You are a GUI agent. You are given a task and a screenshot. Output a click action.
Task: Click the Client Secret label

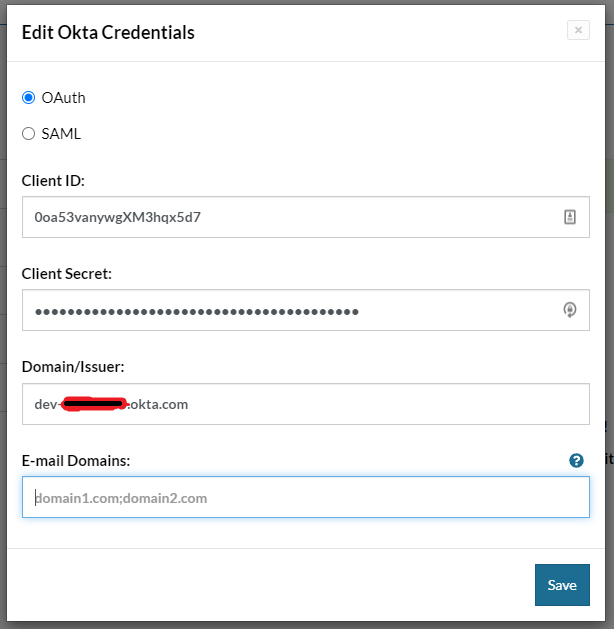(x=67, y=273)
